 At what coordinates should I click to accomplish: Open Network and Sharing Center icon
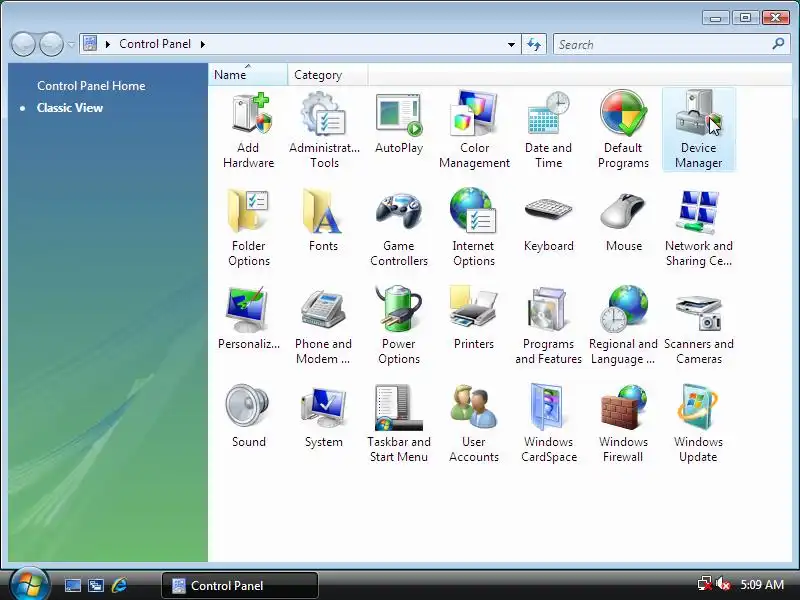pyautogui.click(x=698, y=228)
